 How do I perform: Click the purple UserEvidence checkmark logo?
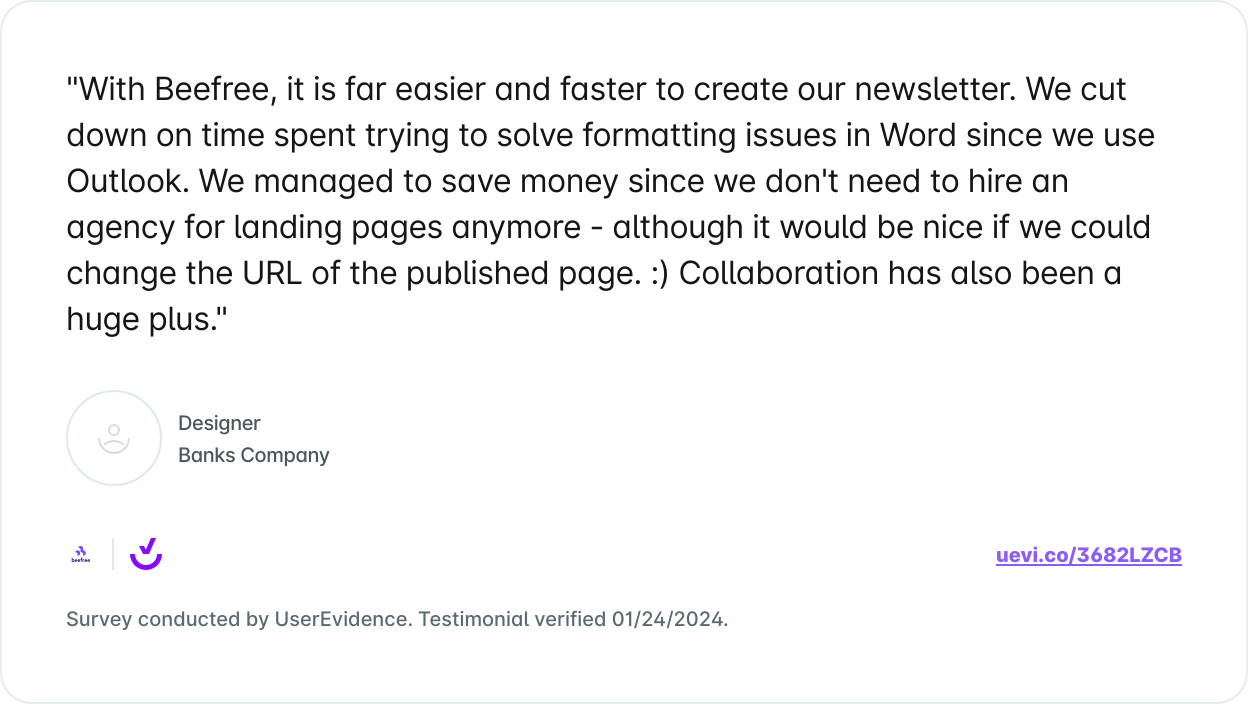pos(146,553)
